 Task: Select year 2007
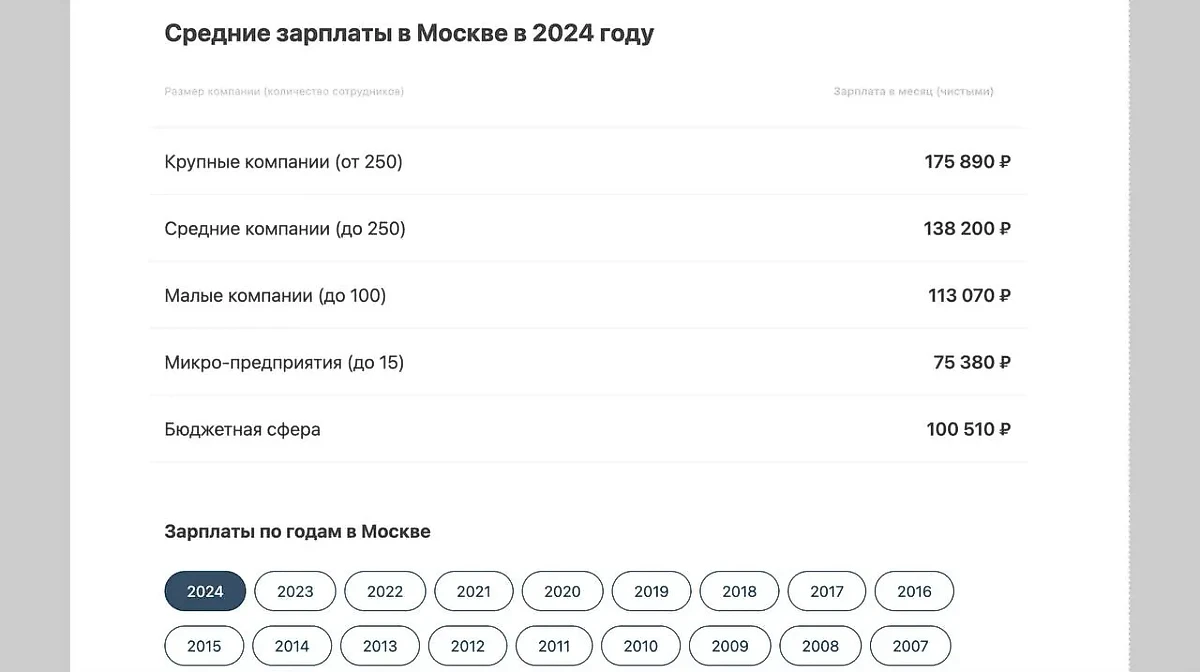point(910,646)
